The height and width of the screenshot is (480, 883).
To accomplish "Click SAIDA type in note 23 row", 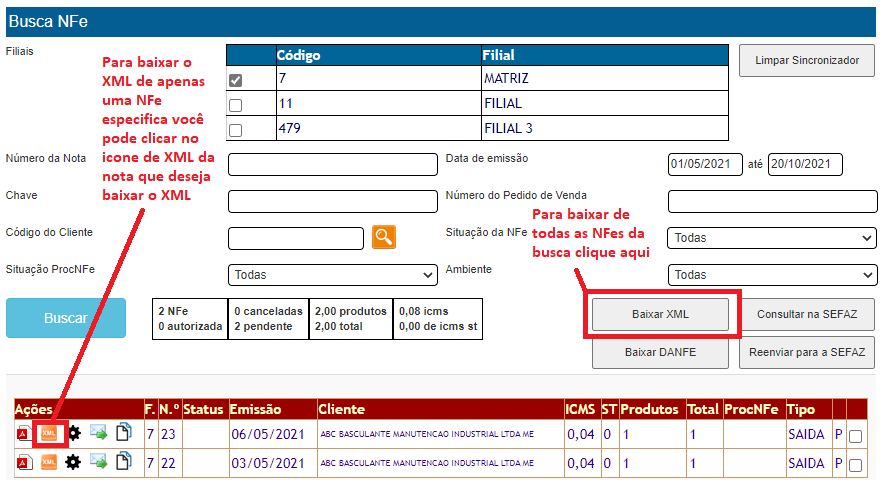I will click(x=806, y=434).
